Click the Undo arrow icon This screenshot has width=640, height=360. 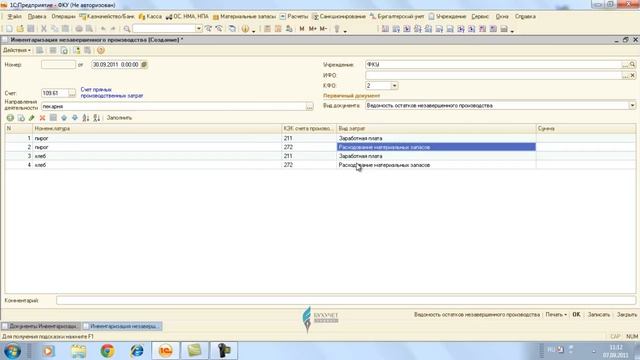[103, 29]
